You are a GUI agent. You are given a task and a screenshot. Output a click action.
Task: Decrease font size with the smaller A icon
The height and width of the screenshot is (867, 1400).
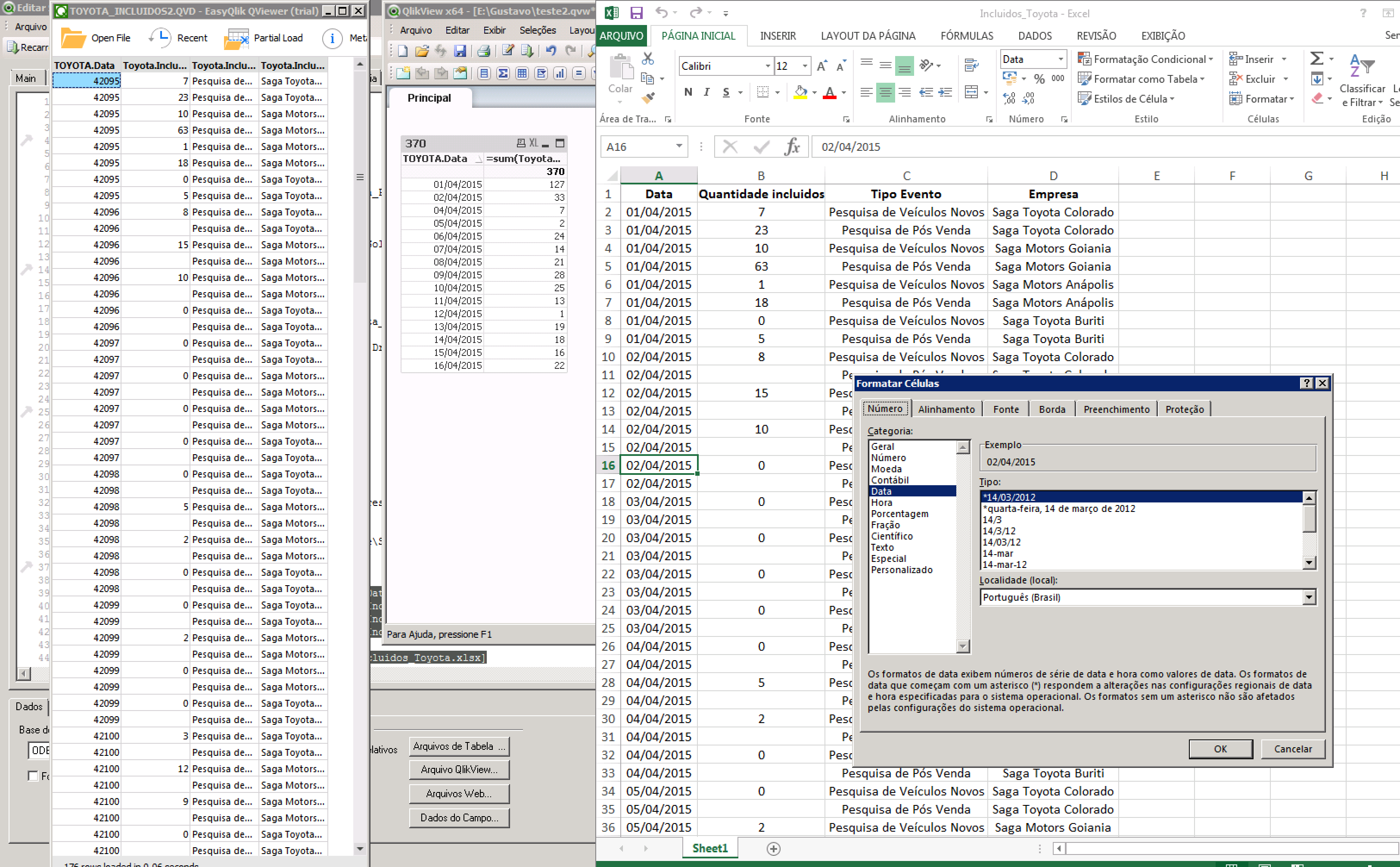[841, 66]
